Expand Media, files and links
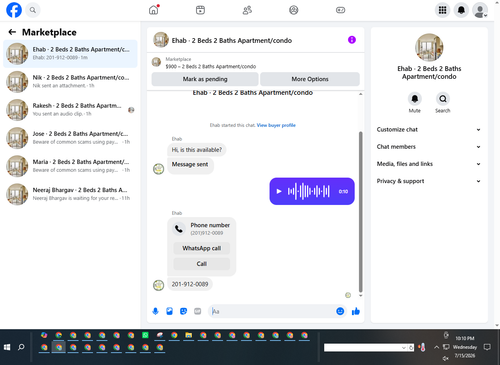This screenshot has height=365, width=500. pos(429,164)
